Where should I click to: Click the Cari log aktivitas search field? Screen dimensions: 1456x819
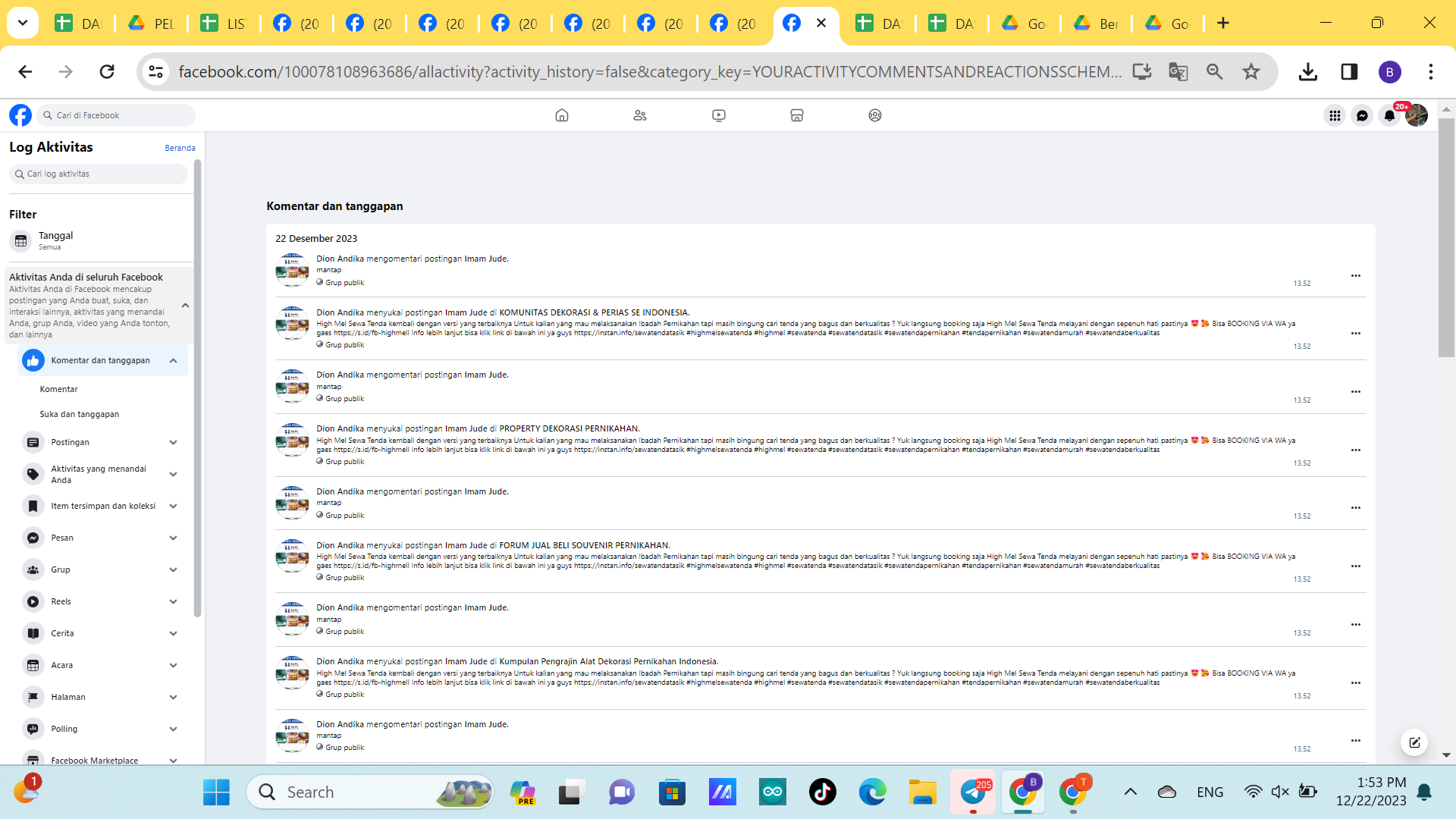click(99, 174)
